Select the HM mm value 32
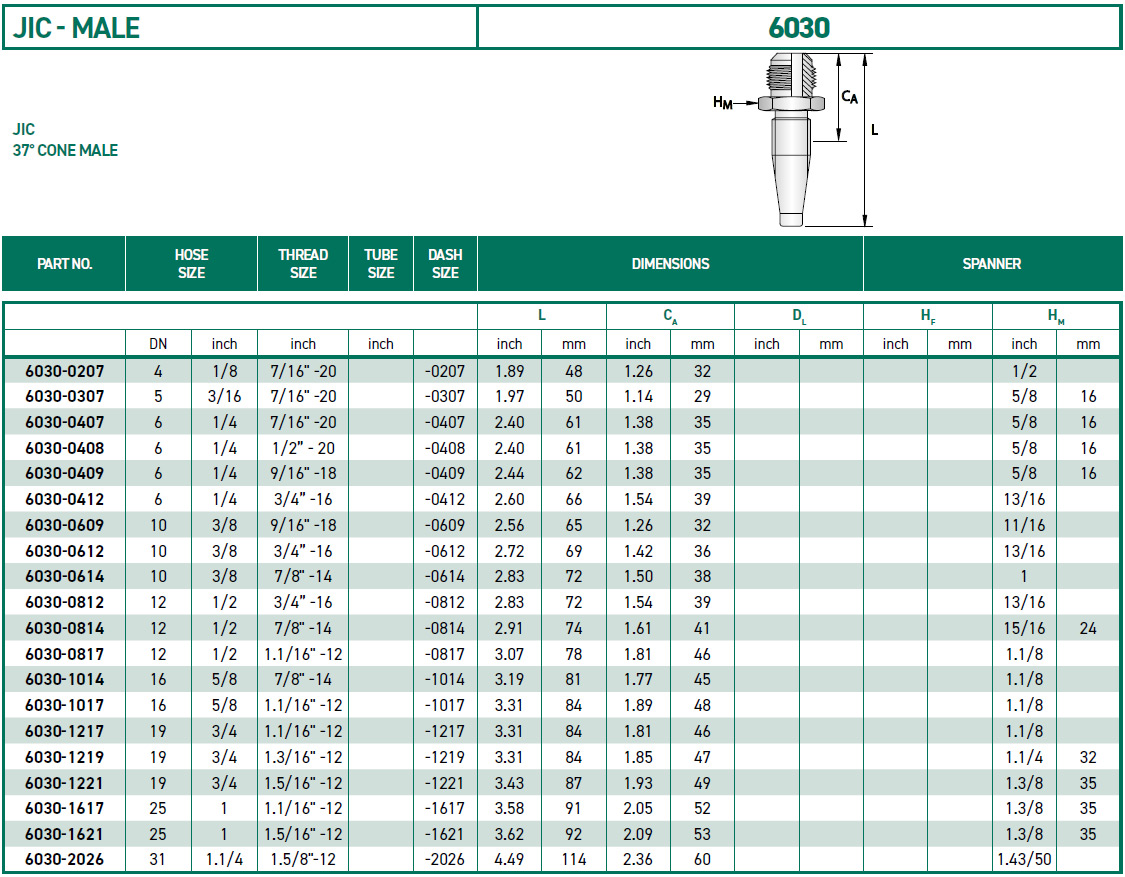Image resolution: width=1125 pixels, height=877 pixels. point(1088,756)
